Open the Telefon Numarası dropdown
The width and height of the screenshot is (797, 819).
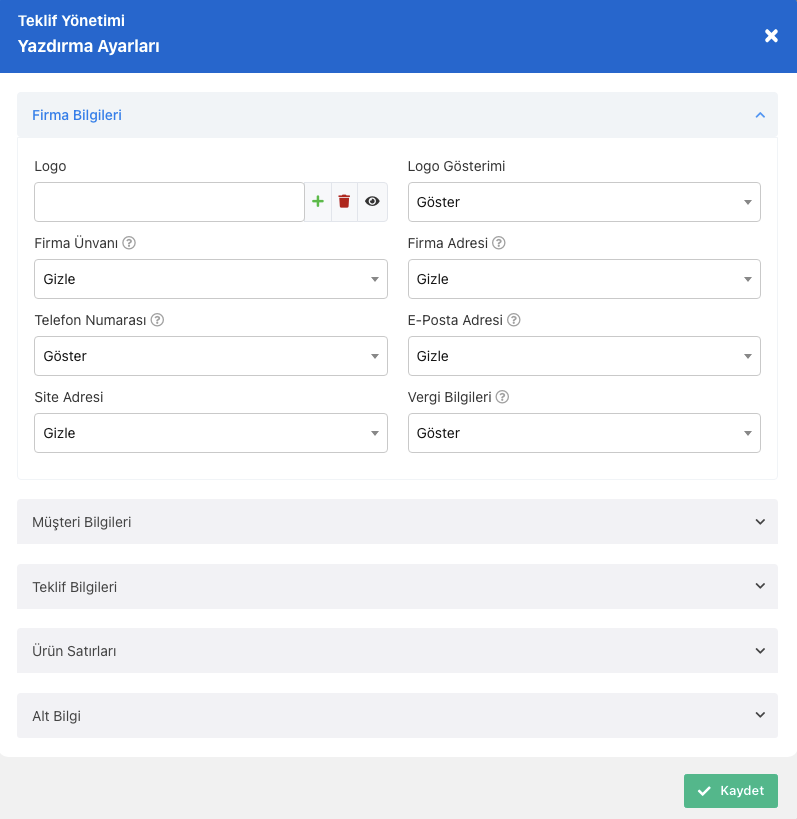(x=211, y=356)
